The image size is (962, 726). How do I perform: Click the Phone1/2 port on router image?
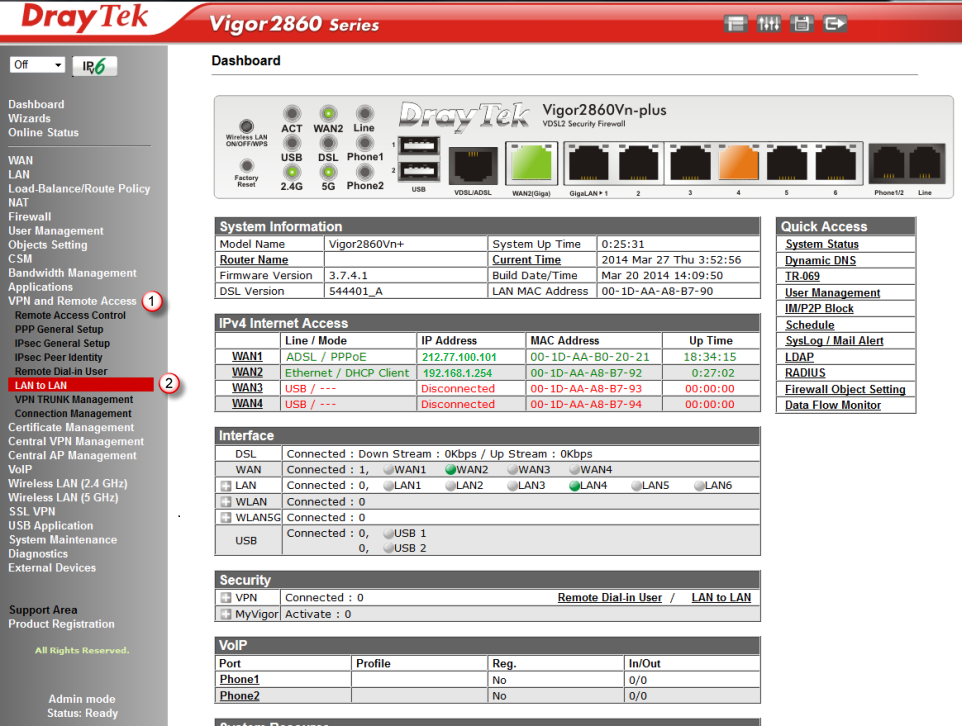(888, 164)
